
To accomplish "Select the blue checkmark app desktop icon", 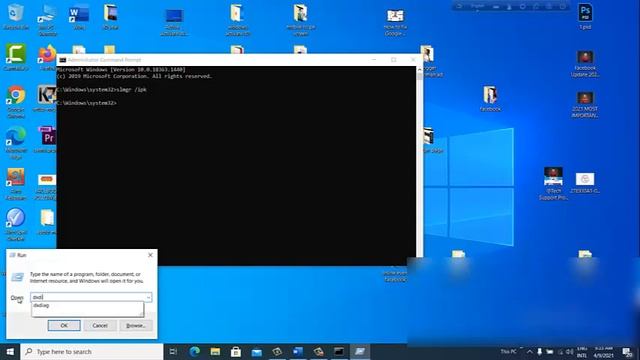I will (16, 224).
